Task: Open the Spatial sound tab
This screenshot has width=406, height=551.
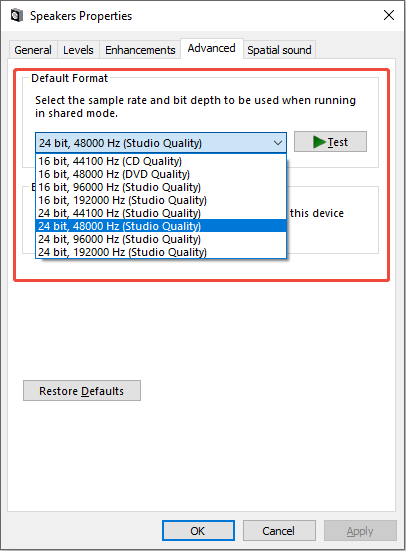Action: (279, 50)
